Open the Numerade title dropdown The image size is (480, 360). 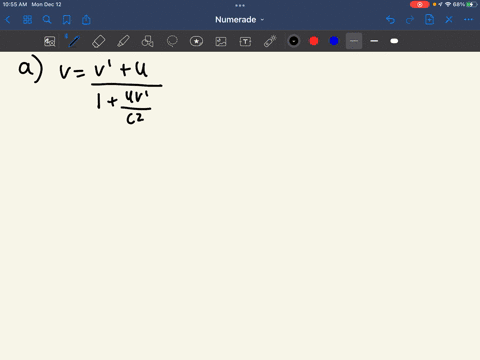[x=240, y=20]
